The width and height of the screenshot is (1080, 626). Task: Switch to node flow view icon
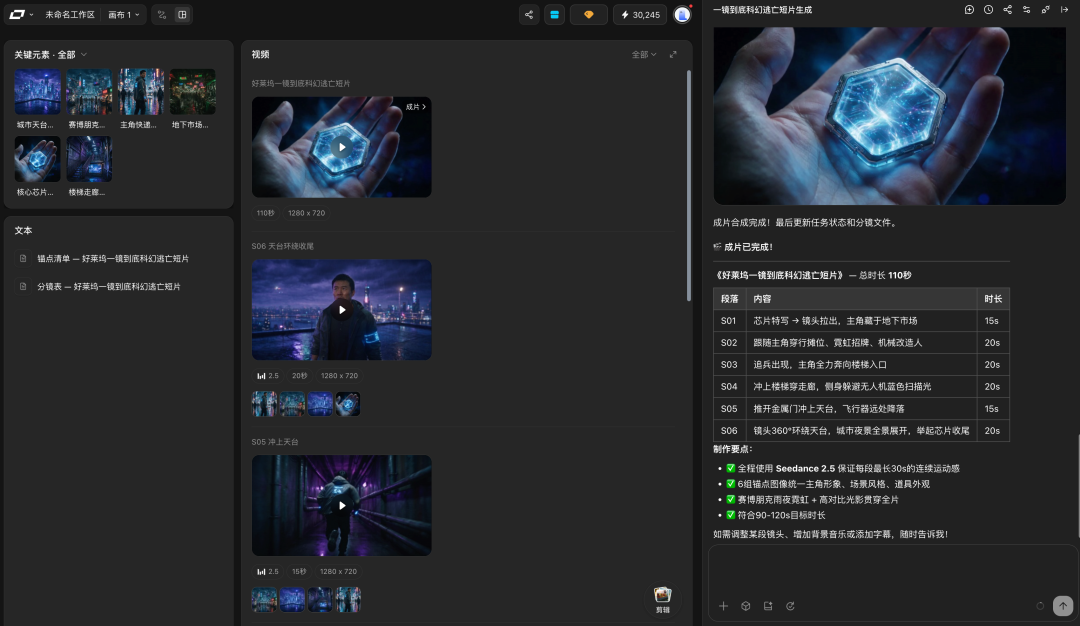162,14
